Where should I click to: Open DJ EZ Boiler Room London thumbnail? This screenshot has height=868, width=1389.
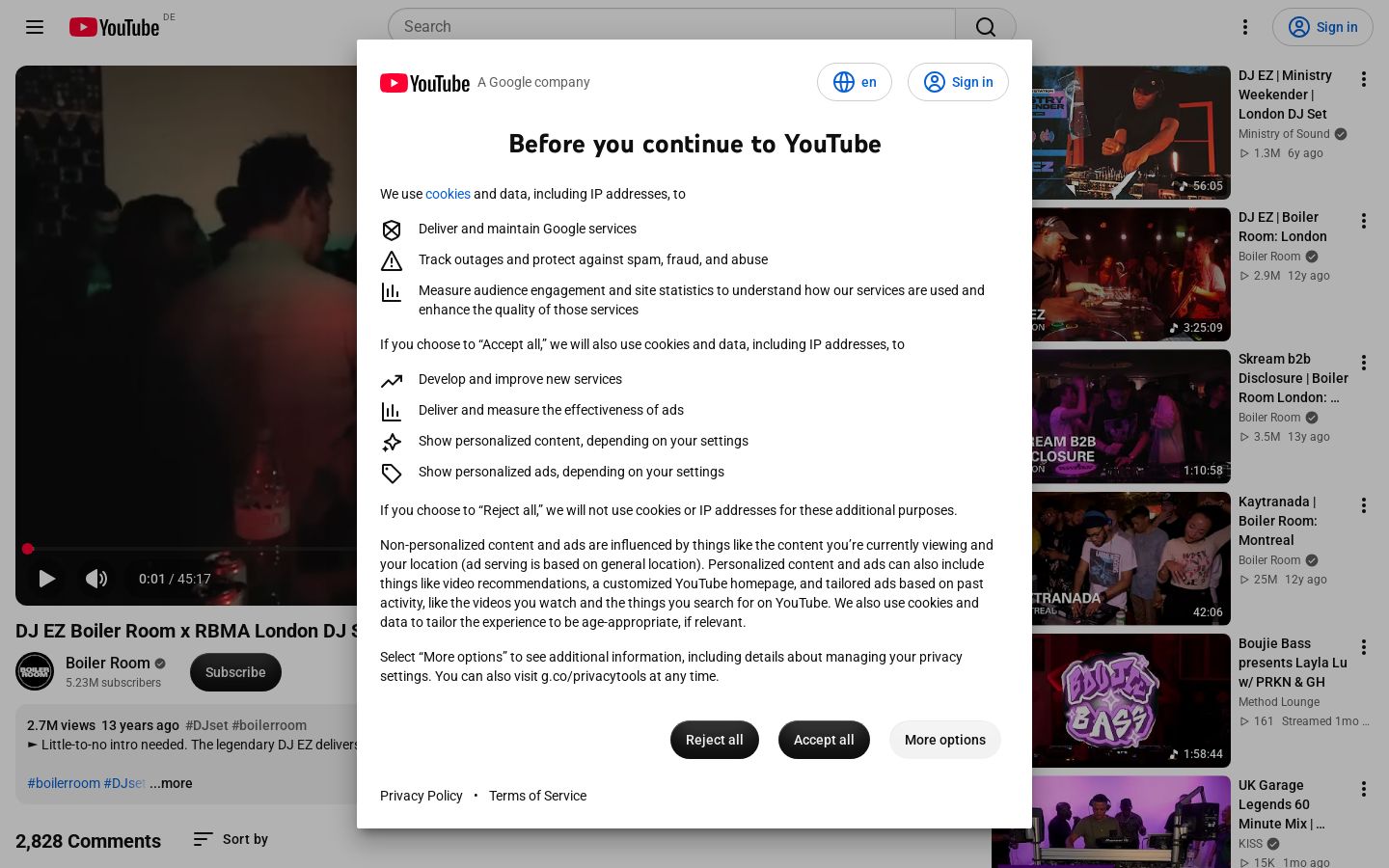[x=1130, y=274]
